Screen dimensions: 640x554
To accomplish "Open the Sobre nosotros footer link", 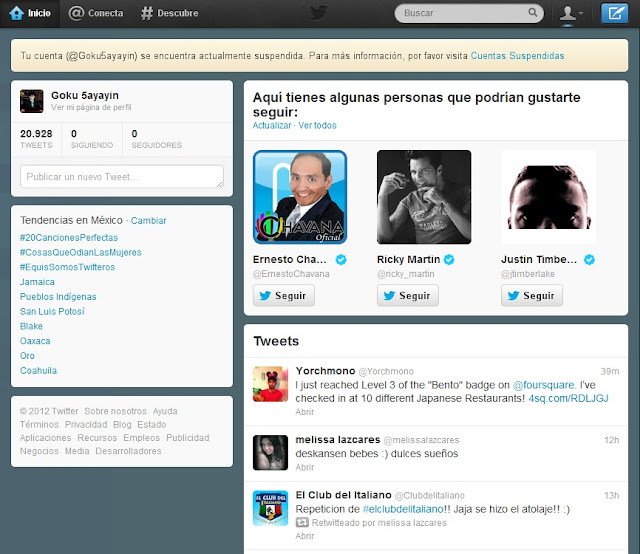I will (x=116, y=412).
